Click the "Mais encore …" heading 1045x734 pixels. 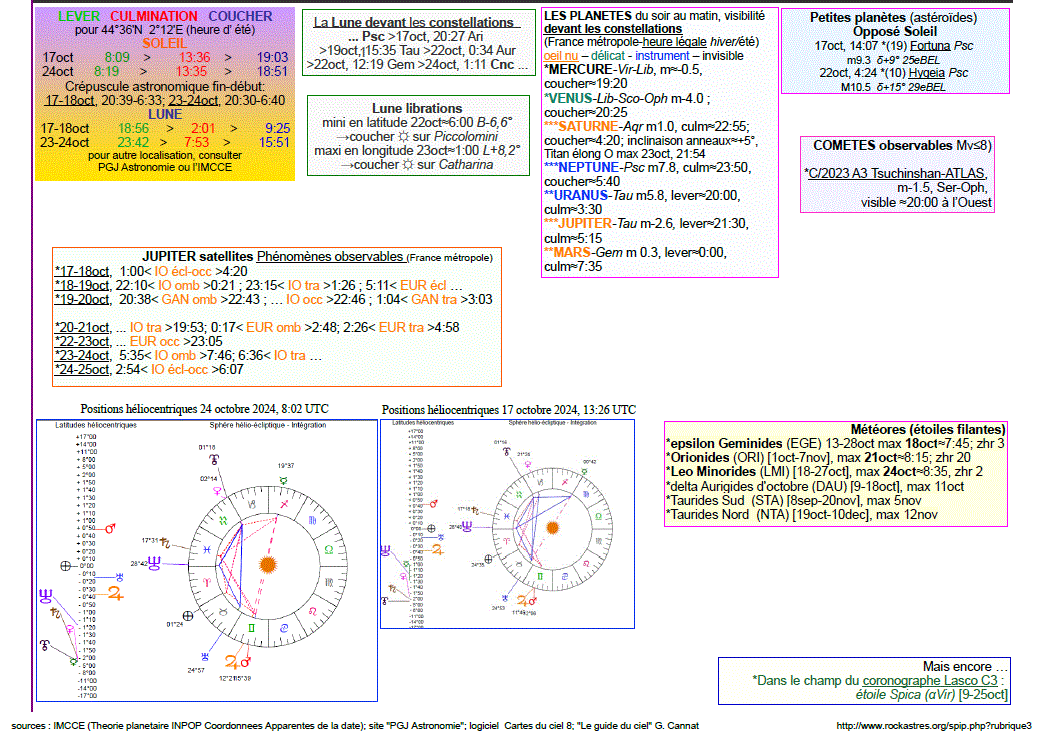[966, 667]
